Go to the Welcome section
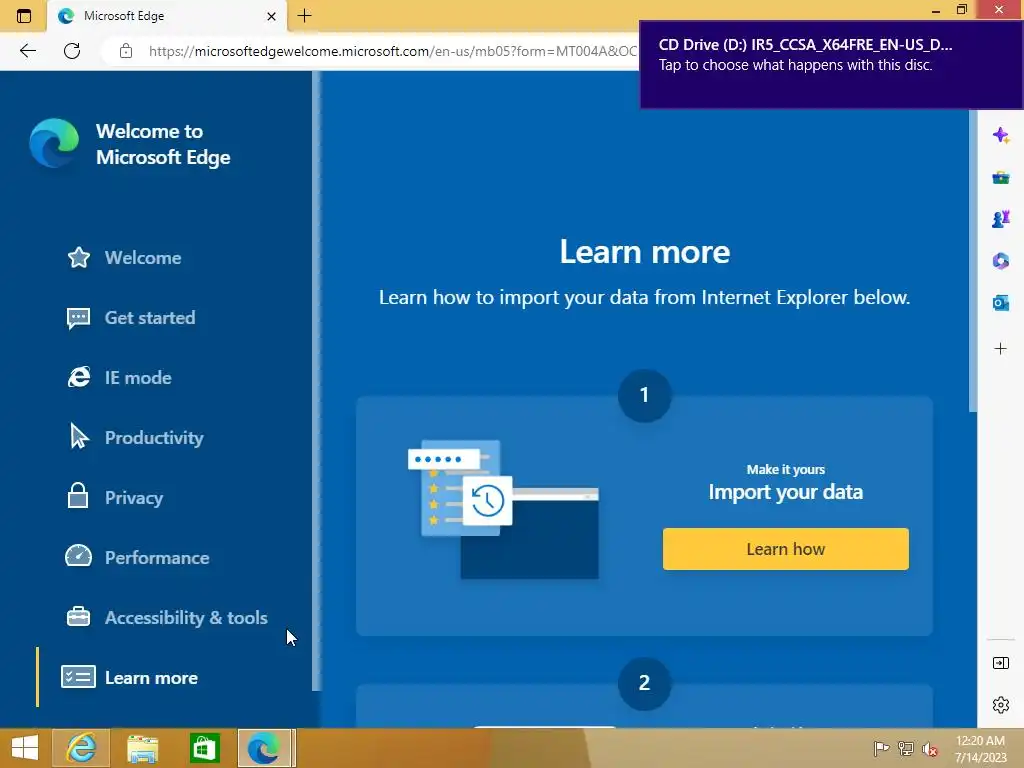Screen dimensions: 1024x768 [x=143, y=258]
